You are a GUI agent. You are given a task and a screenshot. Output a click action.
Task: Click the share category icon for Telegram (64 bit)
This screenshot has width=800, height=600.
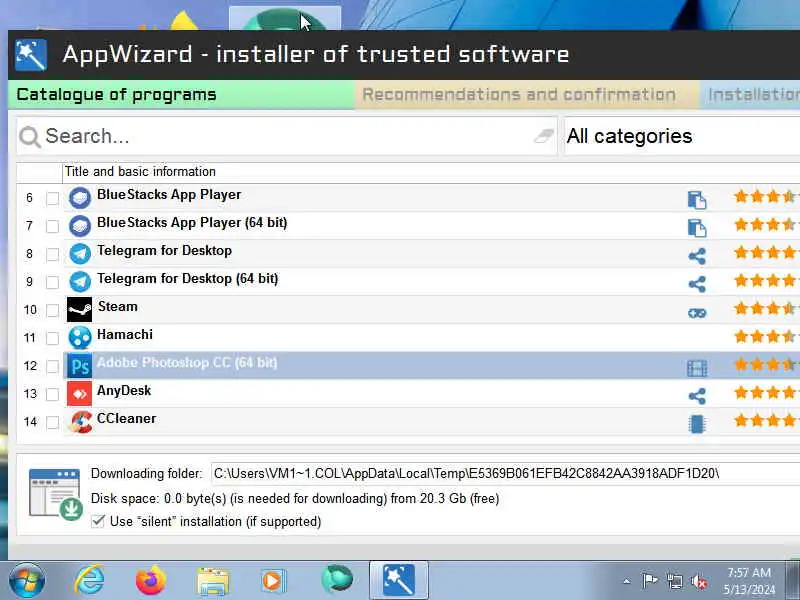697,284
